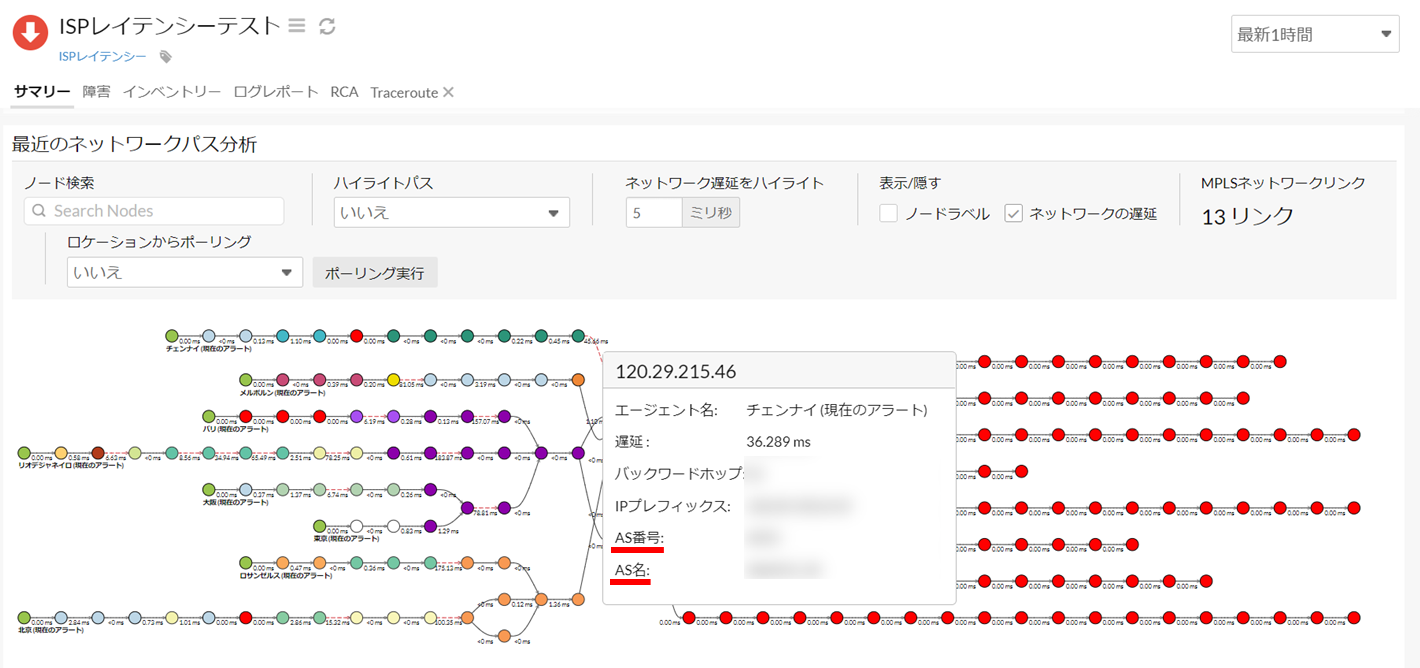The height and width of the screenshot is (668, 1420).
Task: Click the green メルボルン source node
Action: [x=246, y=380]
